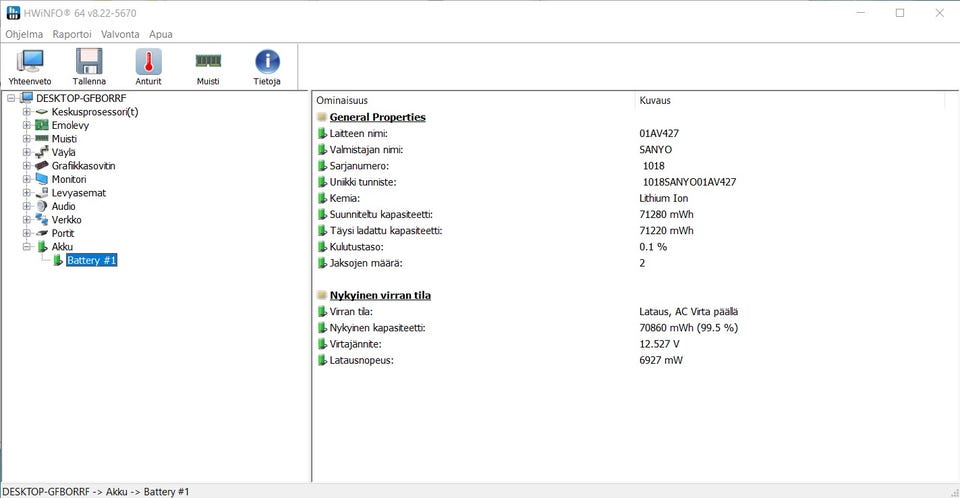Click the Nykyinen virran tila heading
The image size is (960, 498).
pos(380,295)
